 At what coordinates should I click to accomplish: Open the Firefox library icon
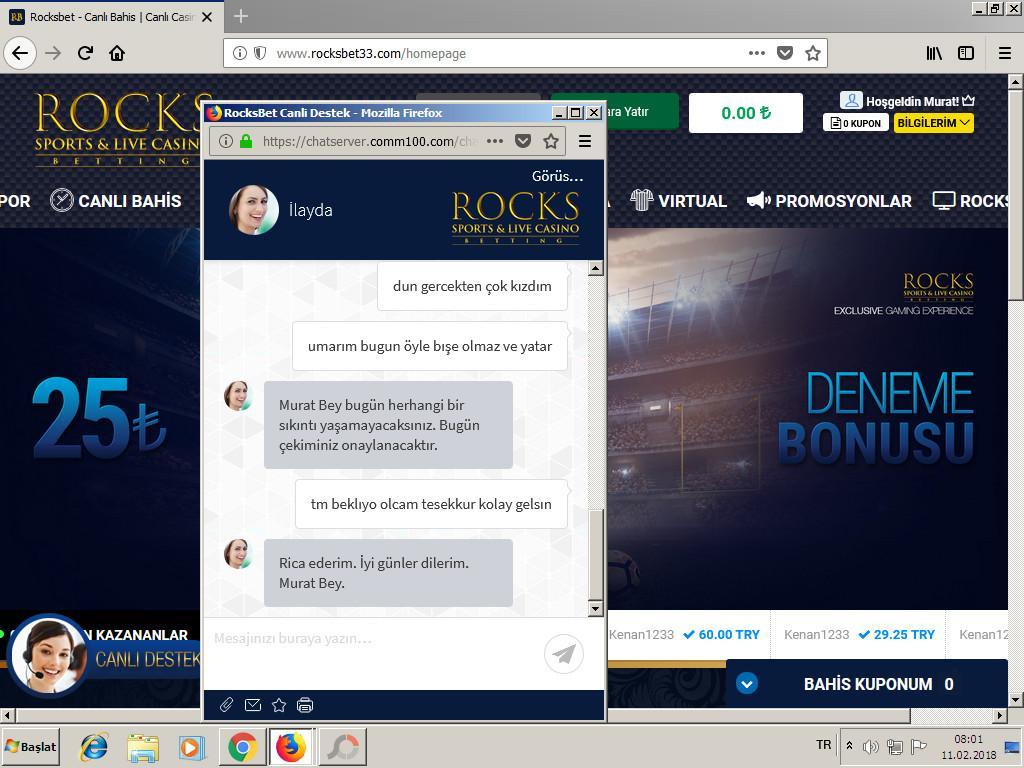pos(934,53)
